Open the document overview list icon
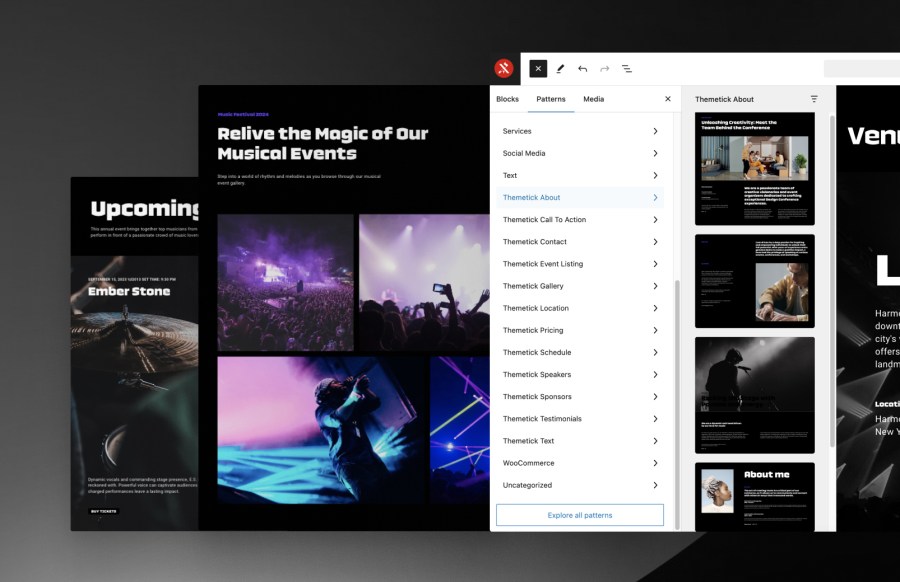Image resolution: width=900 pixels, height=582 pixels. point(627,69)
